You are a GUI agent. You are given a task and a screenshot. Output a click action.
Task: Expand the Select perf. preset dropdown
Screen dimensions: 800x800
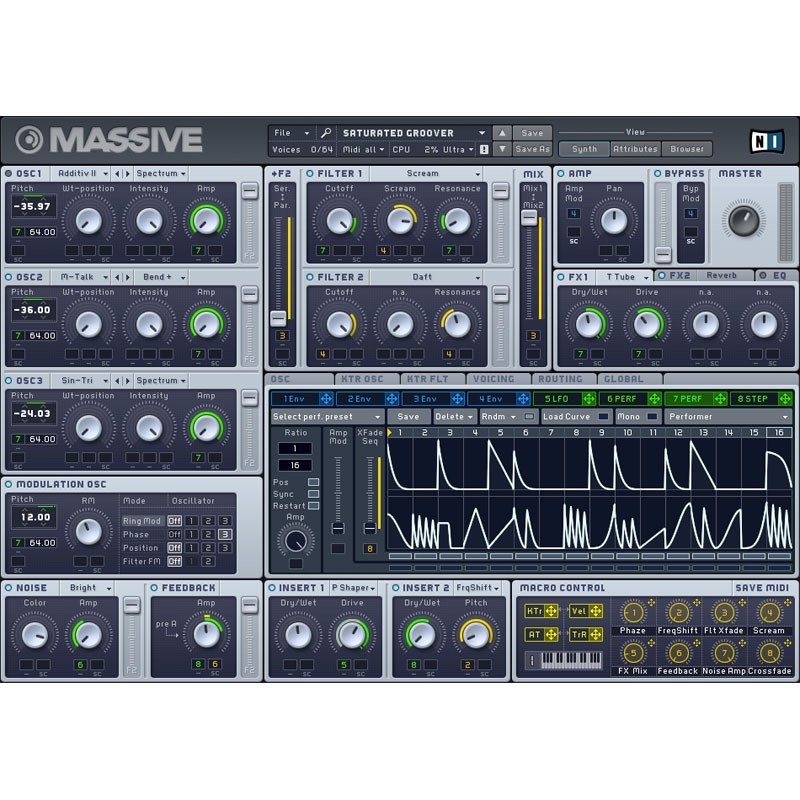(327, 416)
